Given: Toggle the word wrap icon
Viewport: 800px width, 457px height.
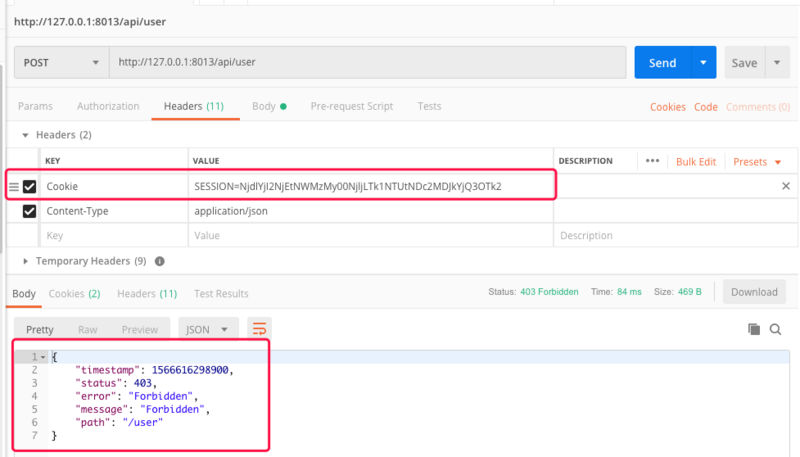Looking at the screenshot, I should pos(259,329).
